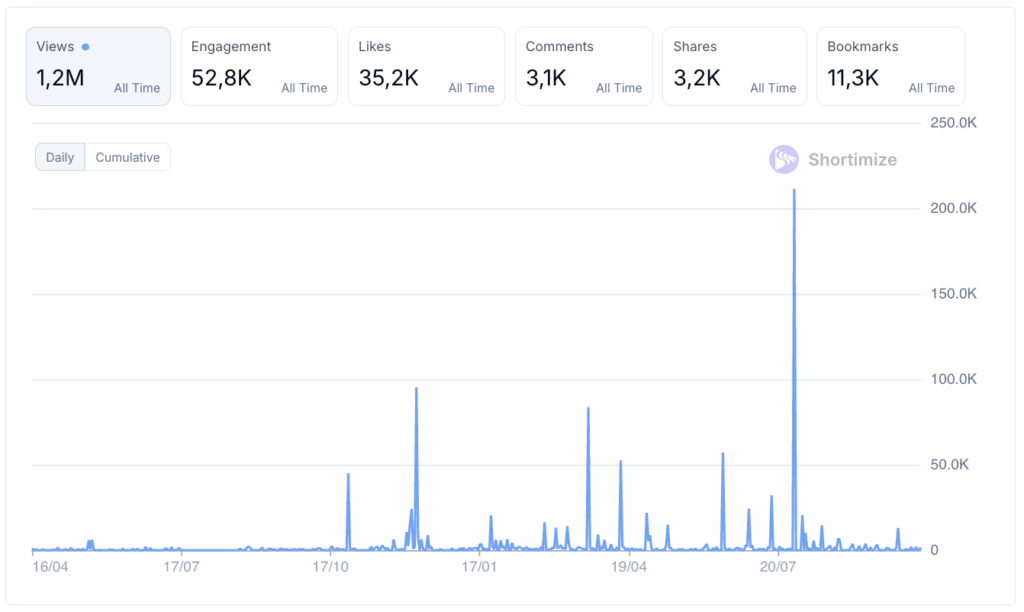Click the 16/04 date axis label
This screenshot has height=612, width=1024.
[x=50, y=567]
